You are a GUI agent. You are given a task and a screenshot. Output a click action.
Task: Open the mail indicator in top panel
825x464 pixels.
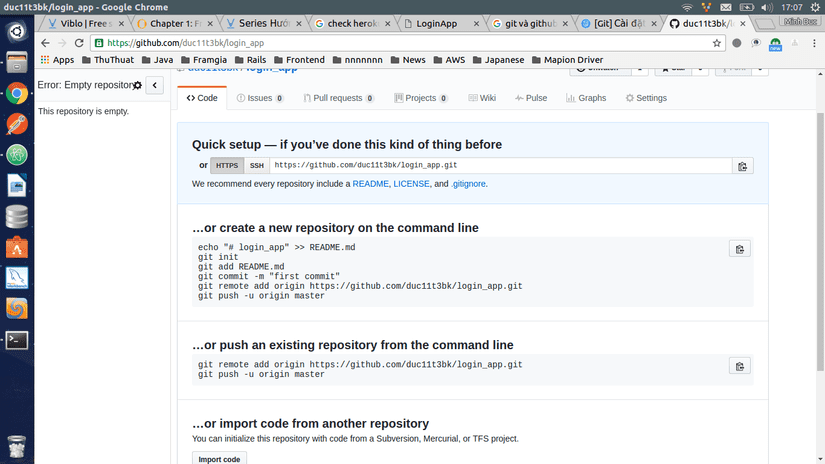pos(726,7)
